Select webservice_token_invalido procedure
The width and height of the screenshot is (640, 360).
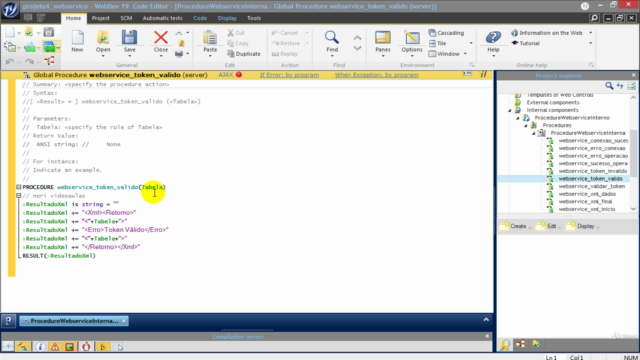click(593, 171)
